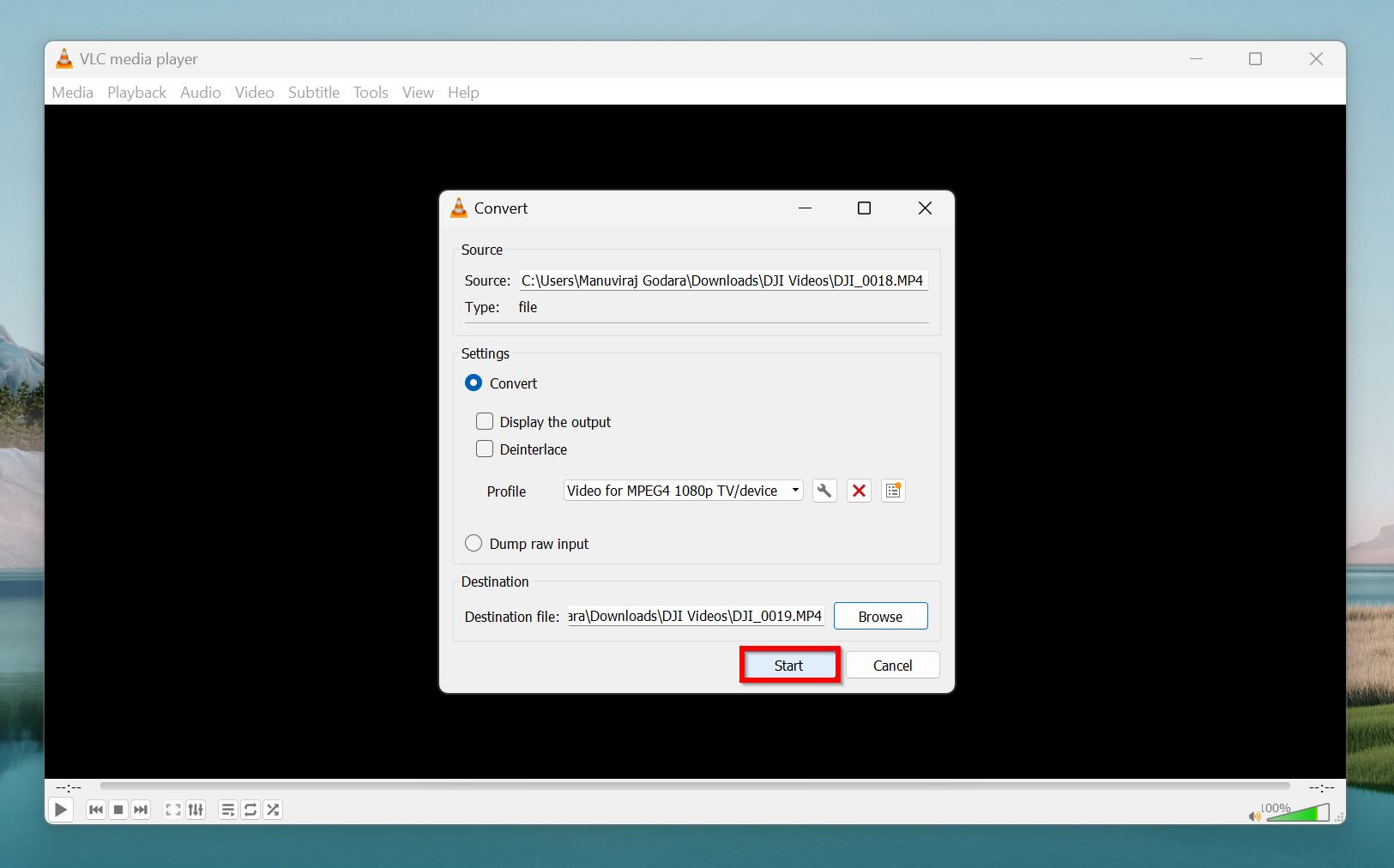1394x868 pixels.
Task: Enable Display the output checkbox
Action: [x=485, y=421]
